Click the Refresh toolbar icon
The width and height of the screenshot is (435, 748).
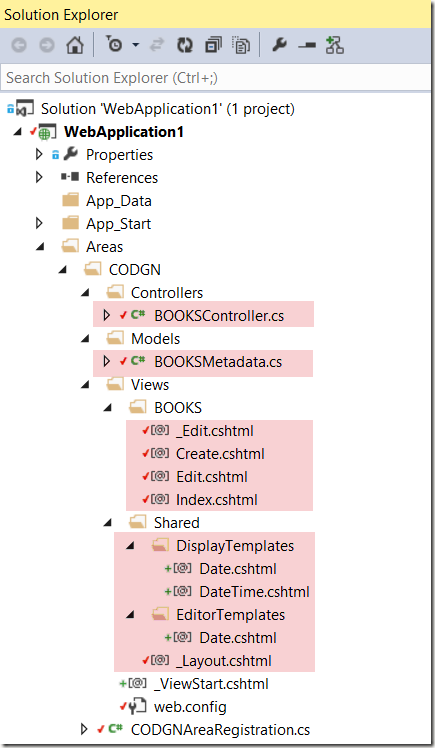(x=185, y=45)
